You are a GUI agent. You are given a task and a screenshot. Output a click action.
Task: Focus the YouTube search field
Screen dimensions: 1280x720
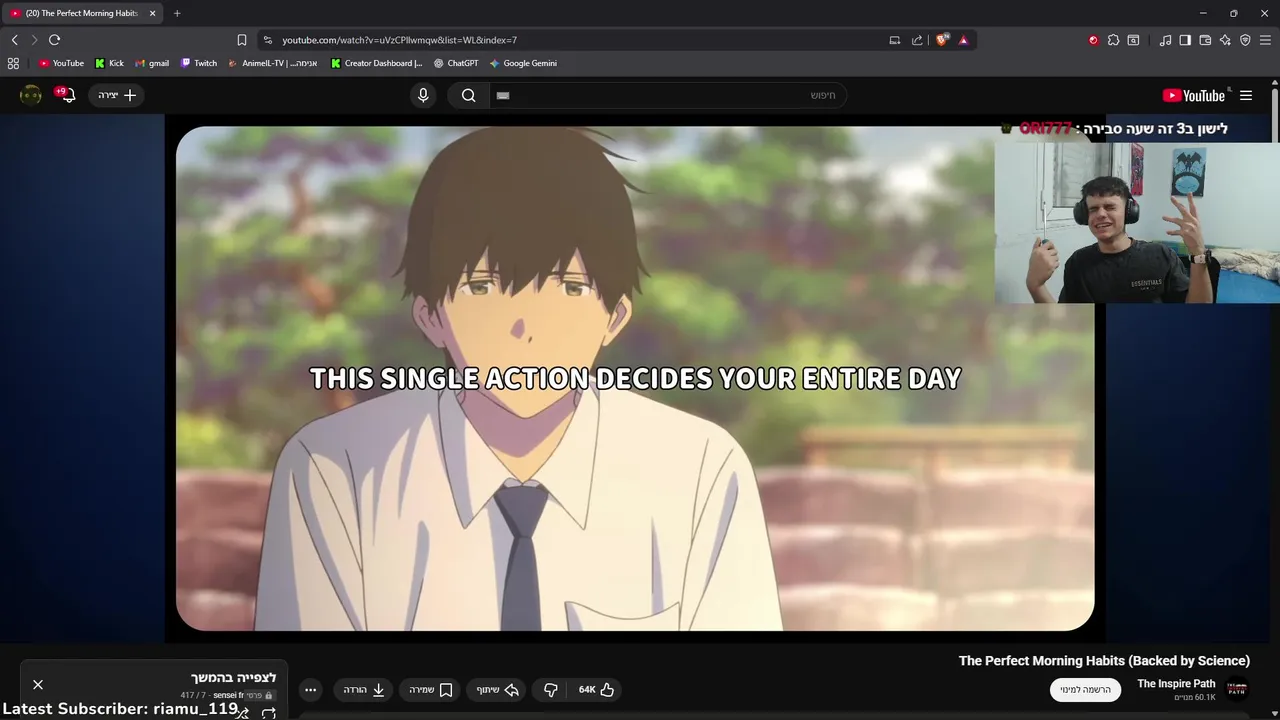pos(666,95)
